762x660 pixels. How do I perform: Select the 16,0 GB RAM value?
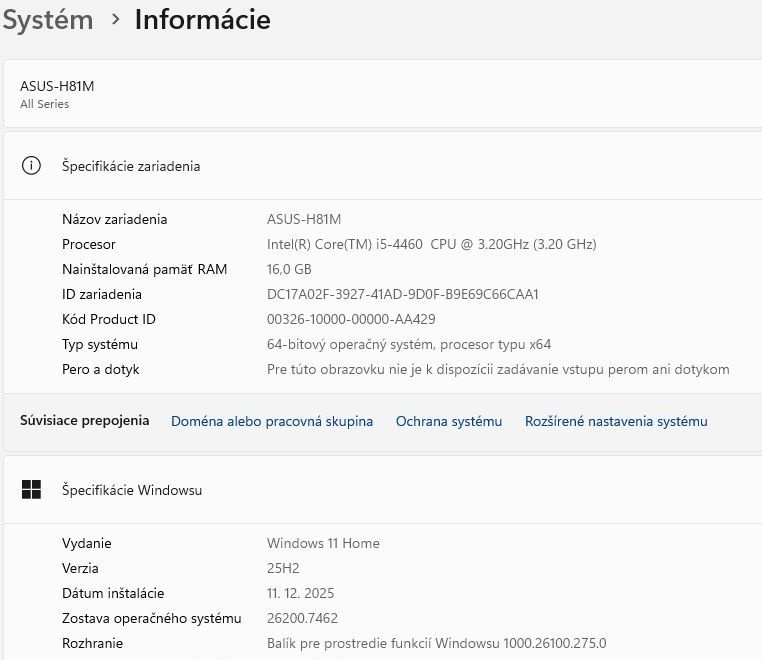(289, 269)
